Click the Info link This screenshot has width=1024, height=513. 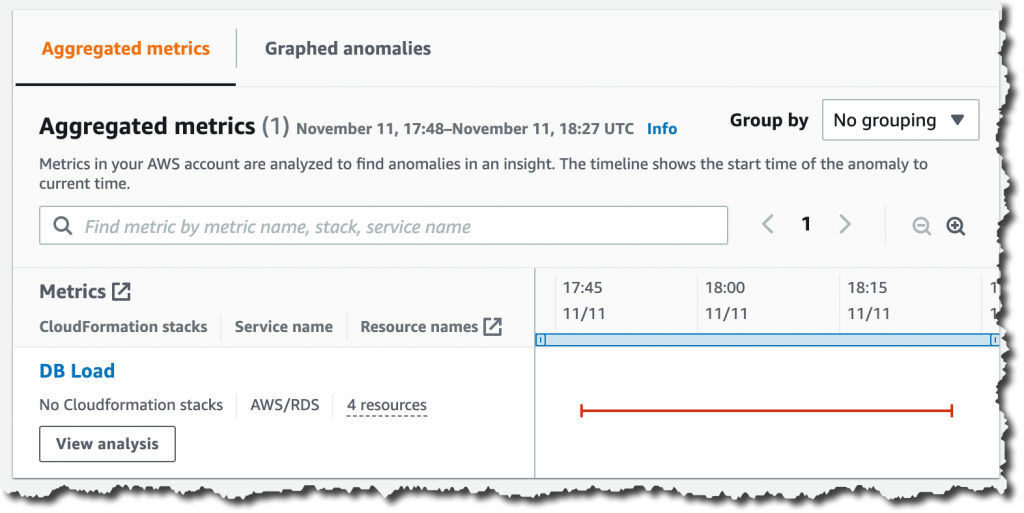pos(661,129)
